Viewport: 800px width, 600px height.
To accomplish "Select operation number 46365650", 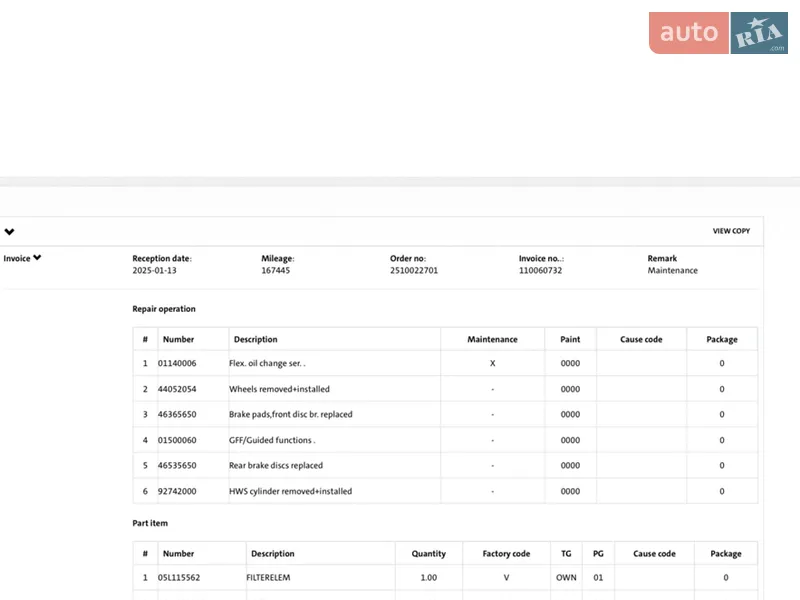I will (x=177, y=414).
